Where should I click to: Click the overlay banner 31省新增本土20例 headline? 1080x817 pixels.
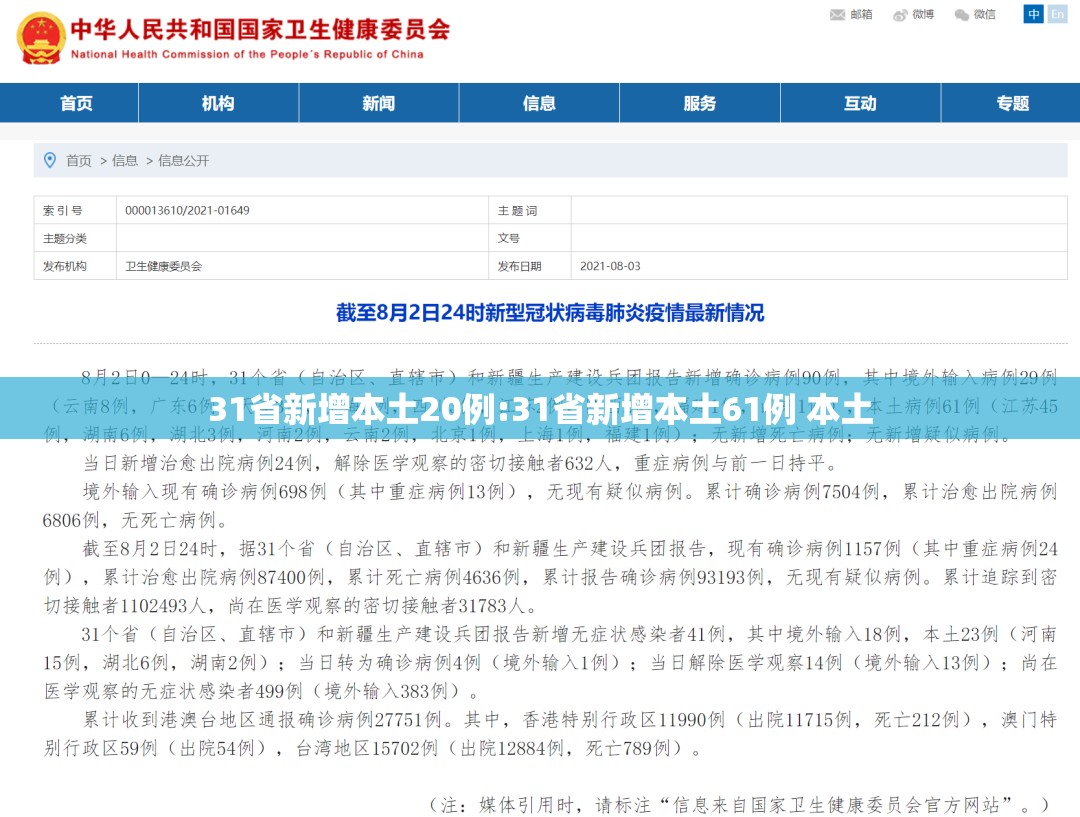540,409
